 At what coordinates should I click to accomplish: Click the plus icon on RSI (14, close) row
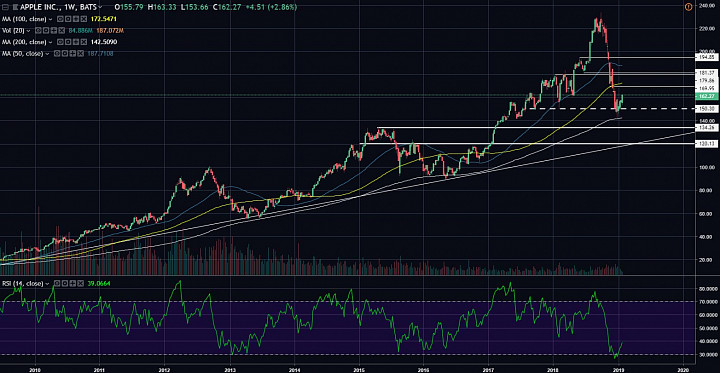(73, 283)
